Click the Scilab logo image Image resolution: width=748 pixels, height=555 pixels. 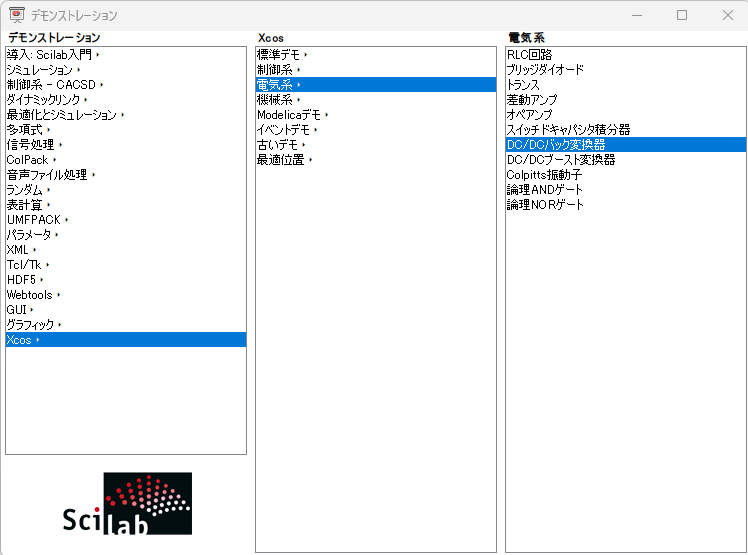(x=127, y=503)
